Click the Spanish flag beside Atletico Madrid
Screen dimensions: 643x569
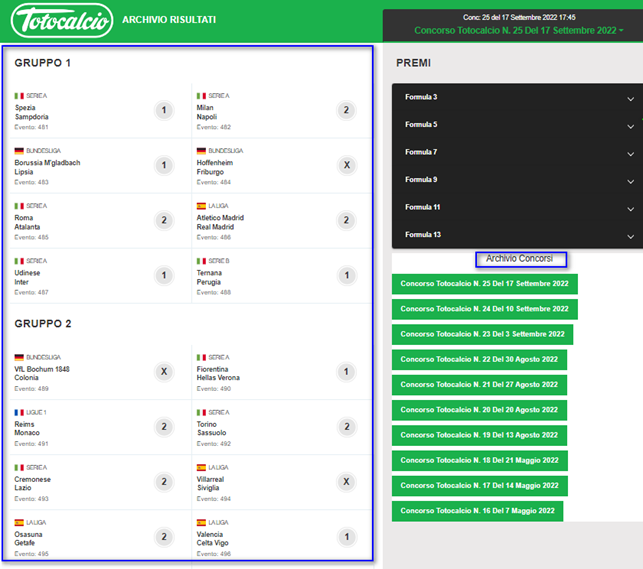coord(201,206)
